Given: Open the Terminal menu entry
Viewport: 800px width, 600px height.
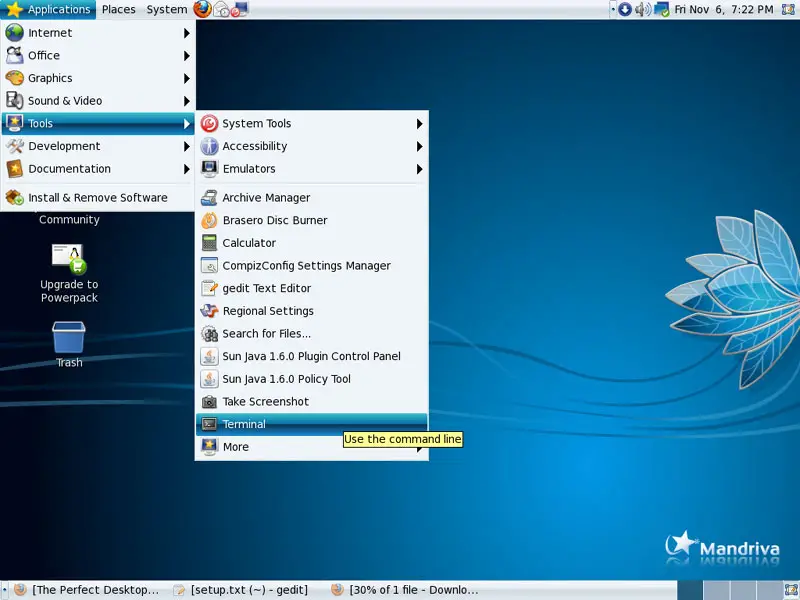Looking at the screenshot, I should 311,424.
